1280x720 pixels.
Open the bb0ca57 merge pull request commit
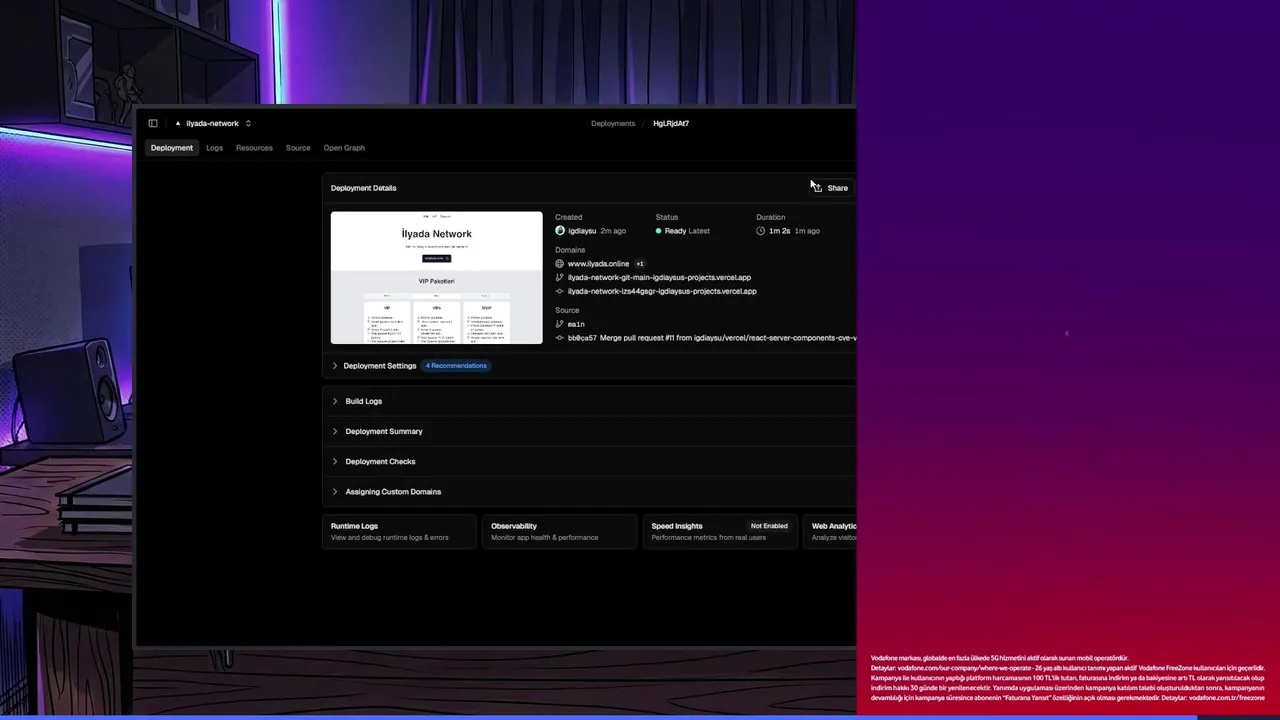click(712, 338)
